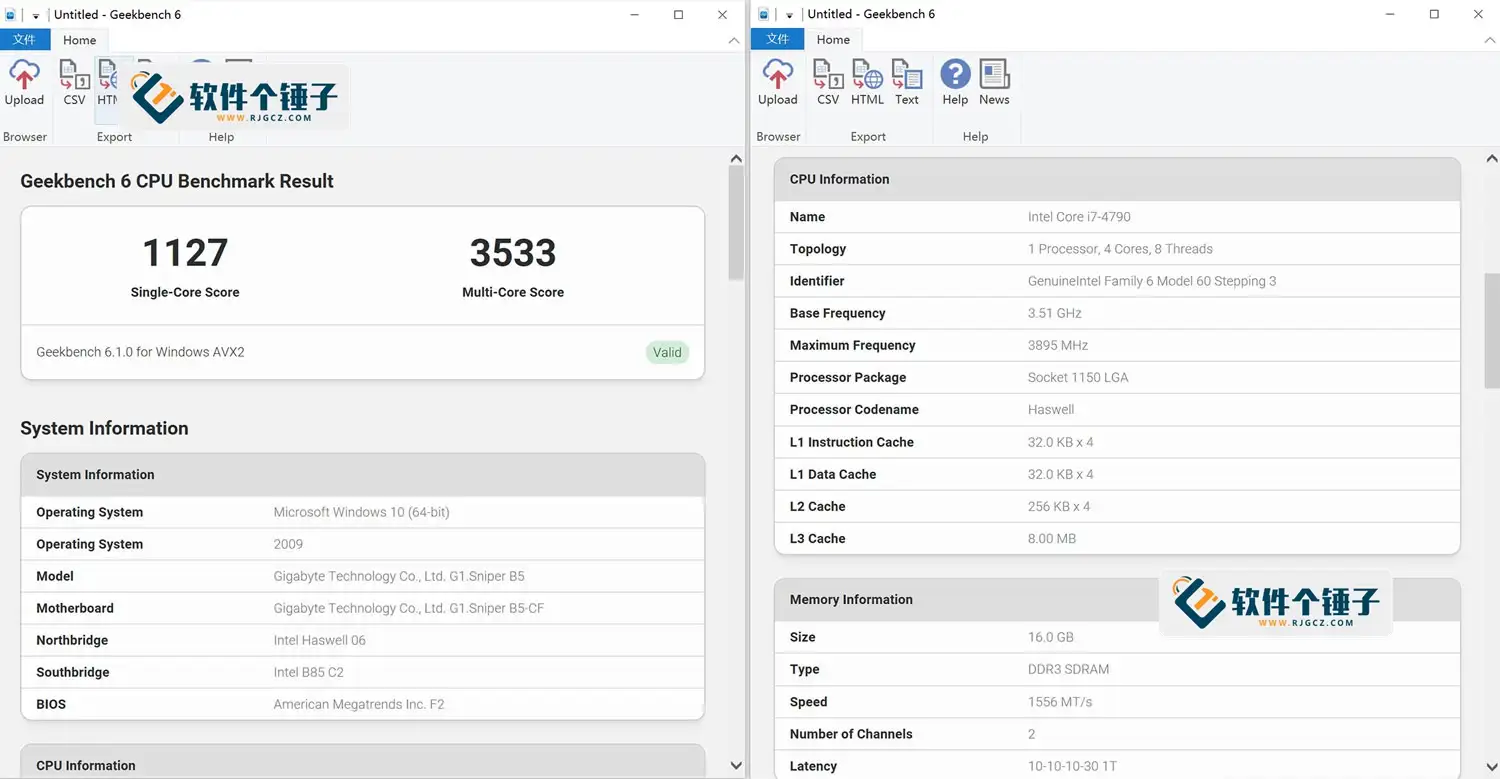Click Maximum Frequency value '3895 MHz'

pos(1058,345)
